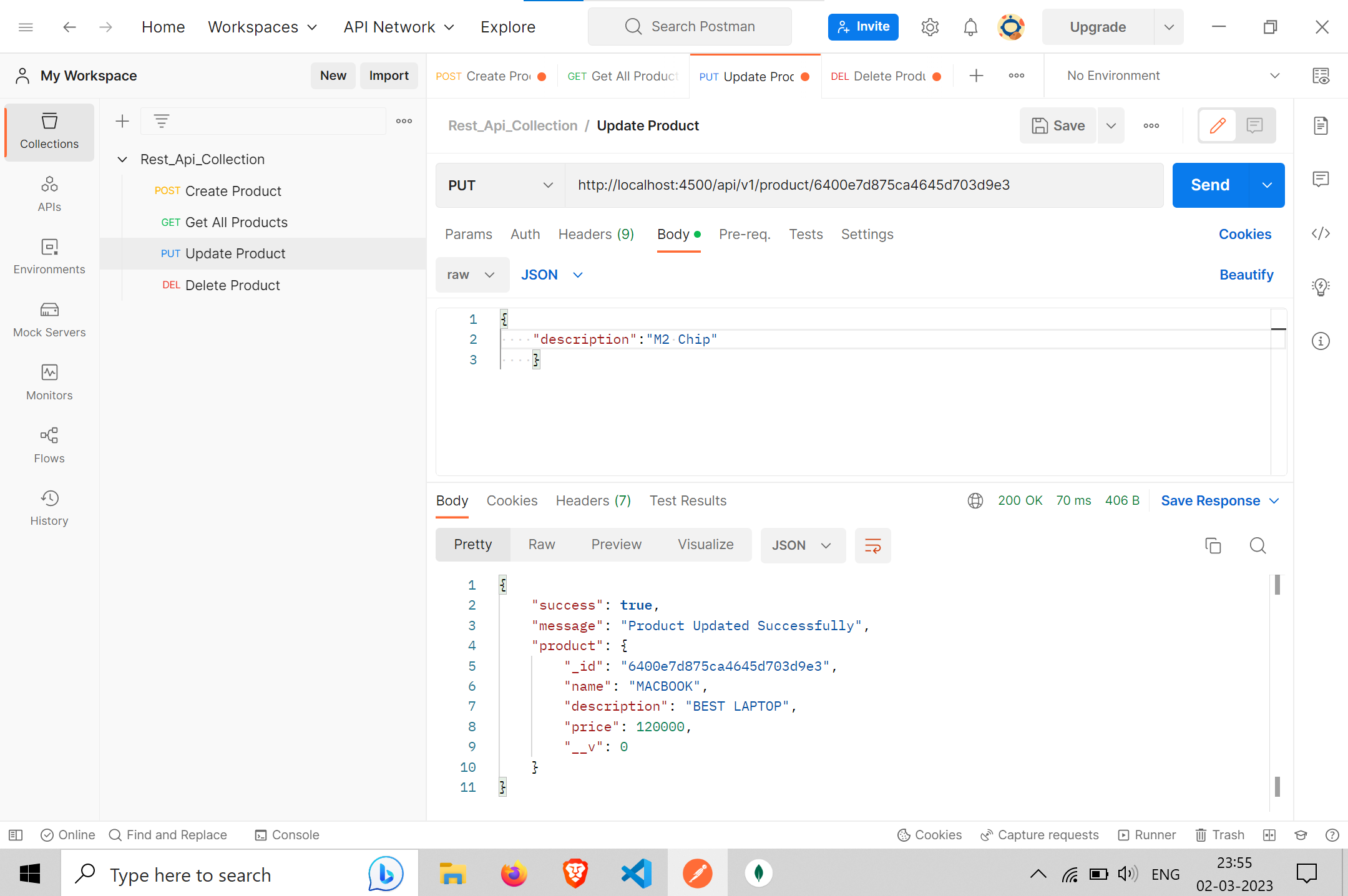Click the Send button
Image resolution: width=1348 pixels, height=896 pixels.
[x=1209, y=185]
